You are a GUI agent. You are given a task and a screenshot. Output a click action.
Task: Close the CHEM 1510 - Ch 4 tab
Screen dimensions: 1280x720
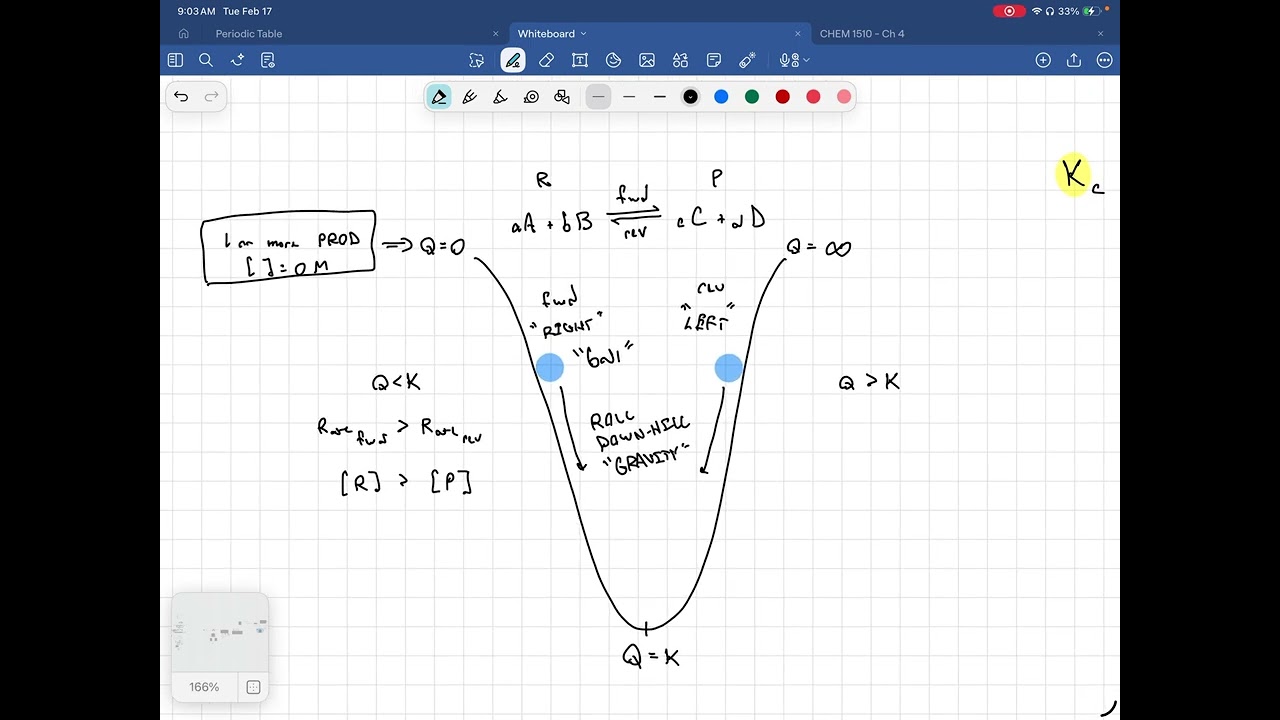click(1100, 34)
